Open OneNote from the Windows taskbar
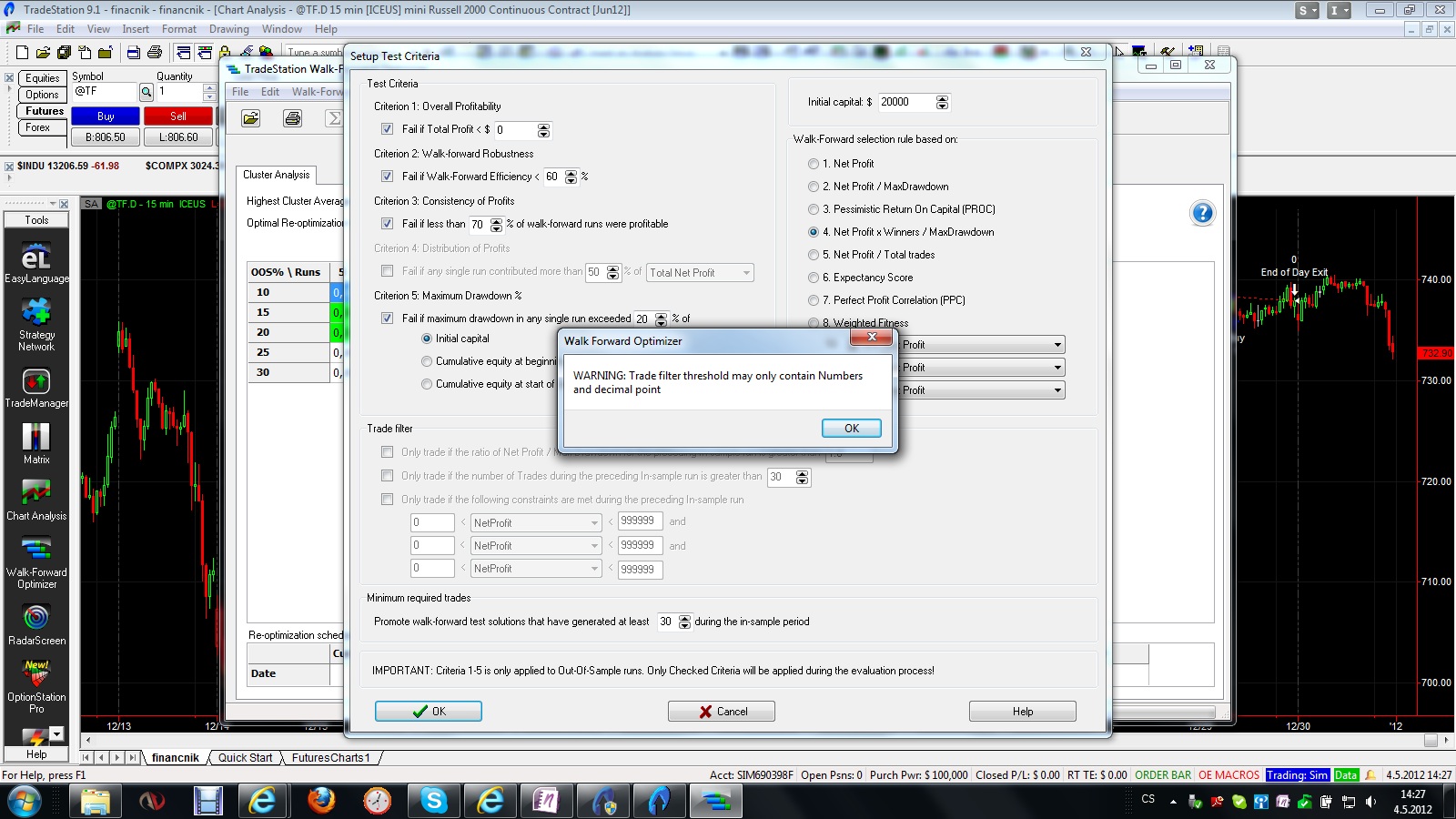1456x819 pixels. click(x=546, y=801)
